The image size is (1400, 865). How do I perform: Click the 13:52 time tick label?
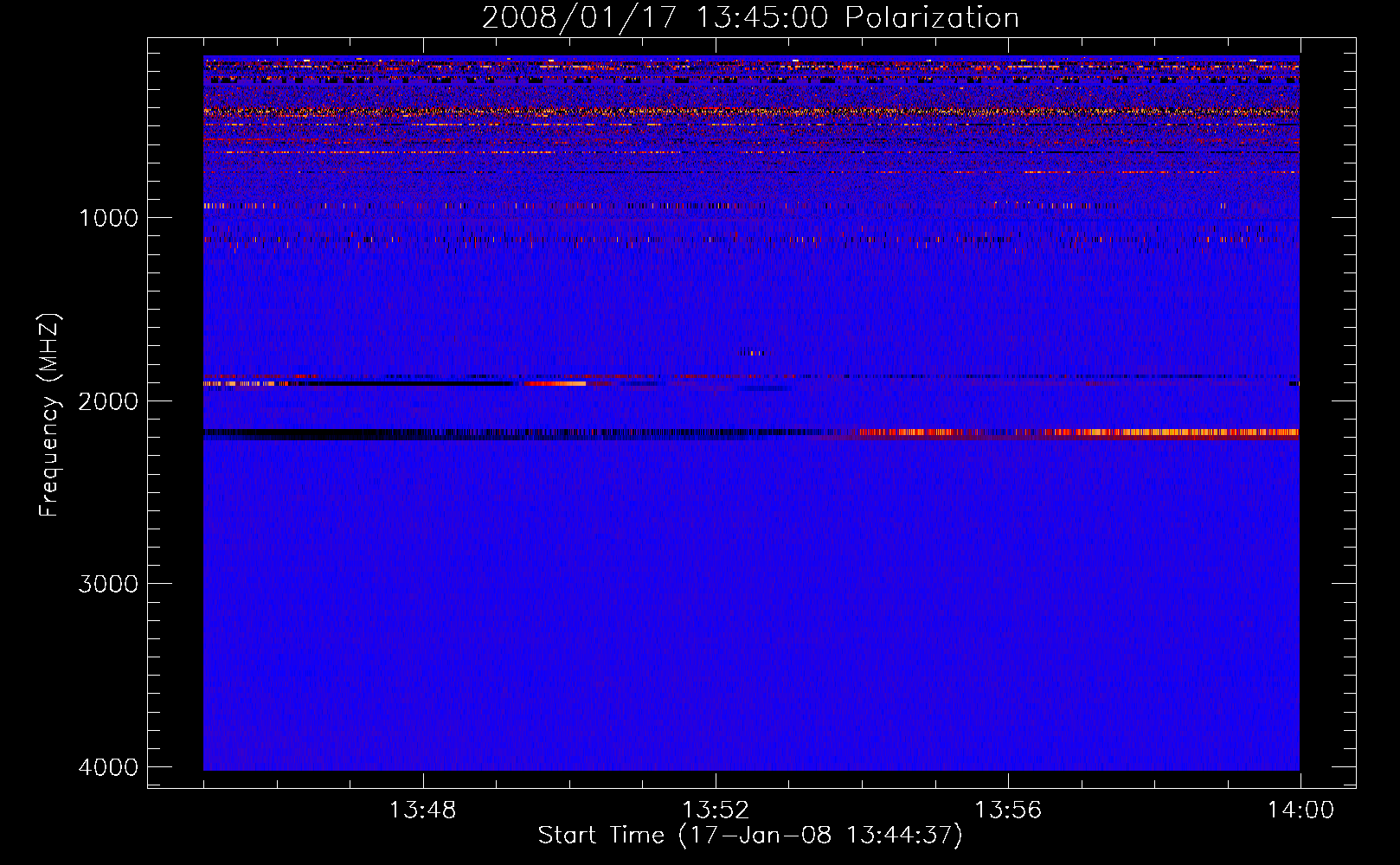[x=715, y=811]
